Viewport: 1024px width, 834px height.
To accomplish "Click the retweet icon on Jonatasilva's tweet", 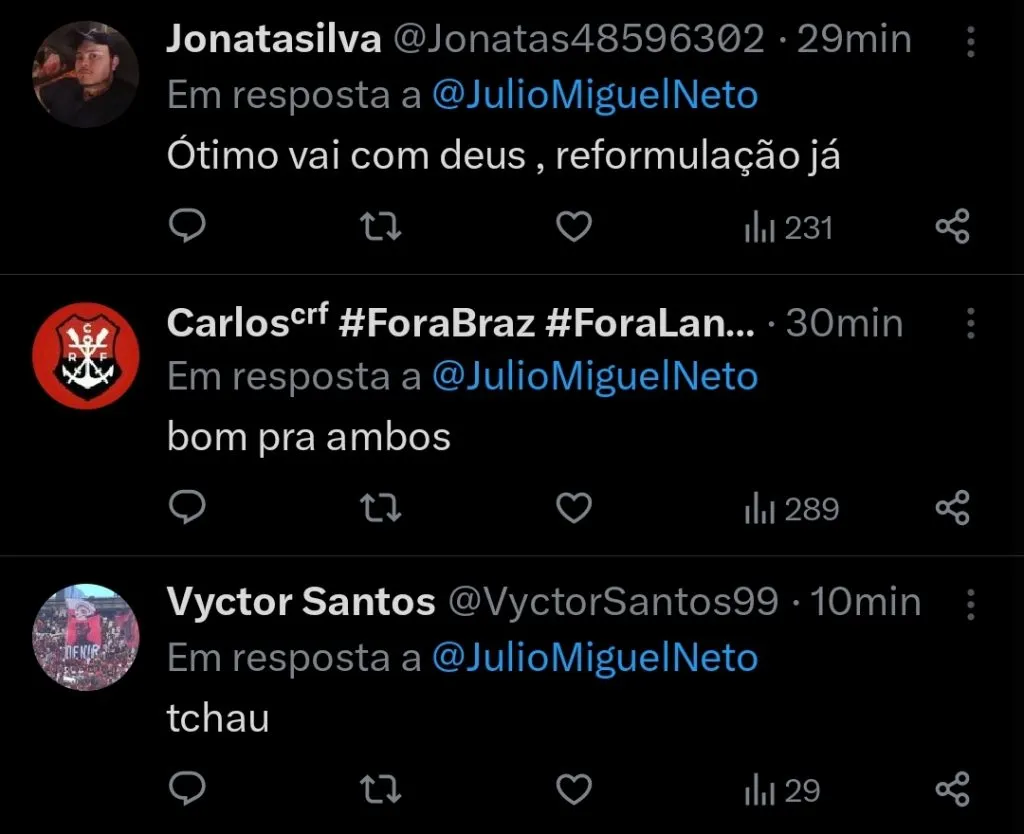I will pos(379,226).
